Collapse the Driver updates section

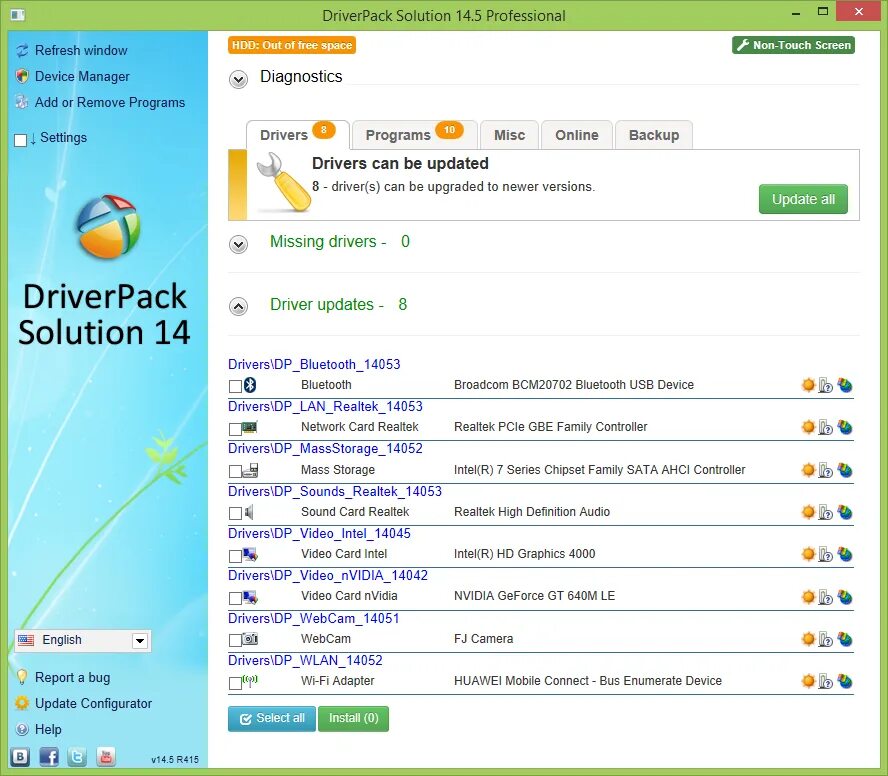pyautogui.click(x=238, y=306)
